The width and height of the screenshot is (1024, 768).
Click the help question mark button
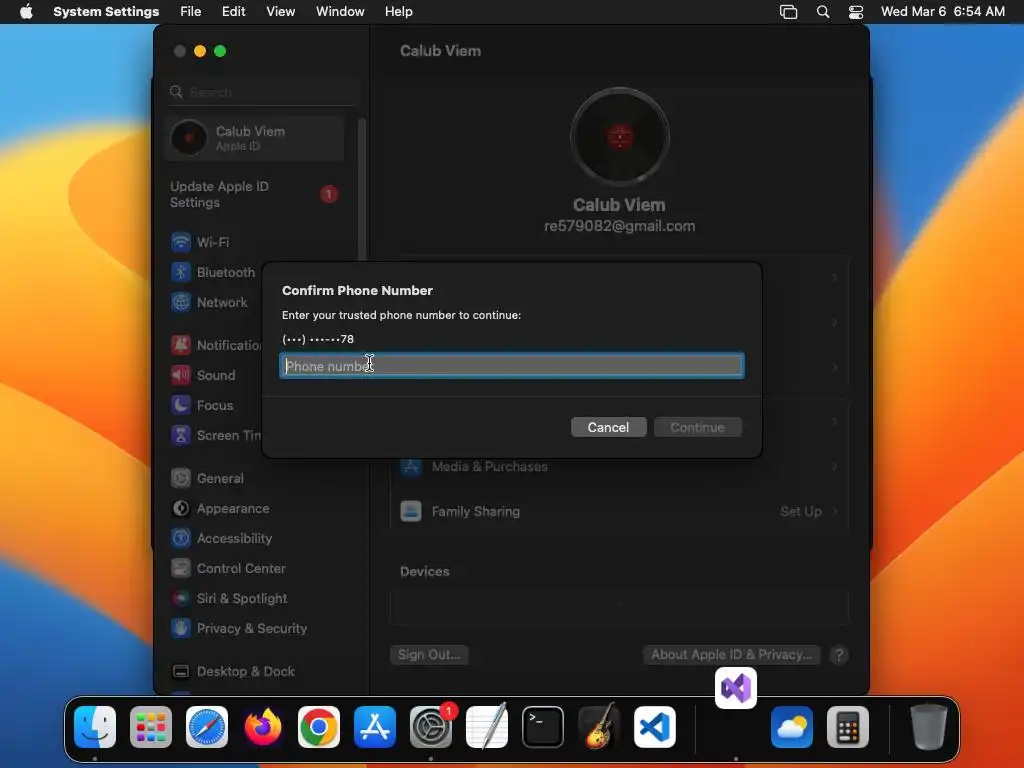(x=839, y=654)
